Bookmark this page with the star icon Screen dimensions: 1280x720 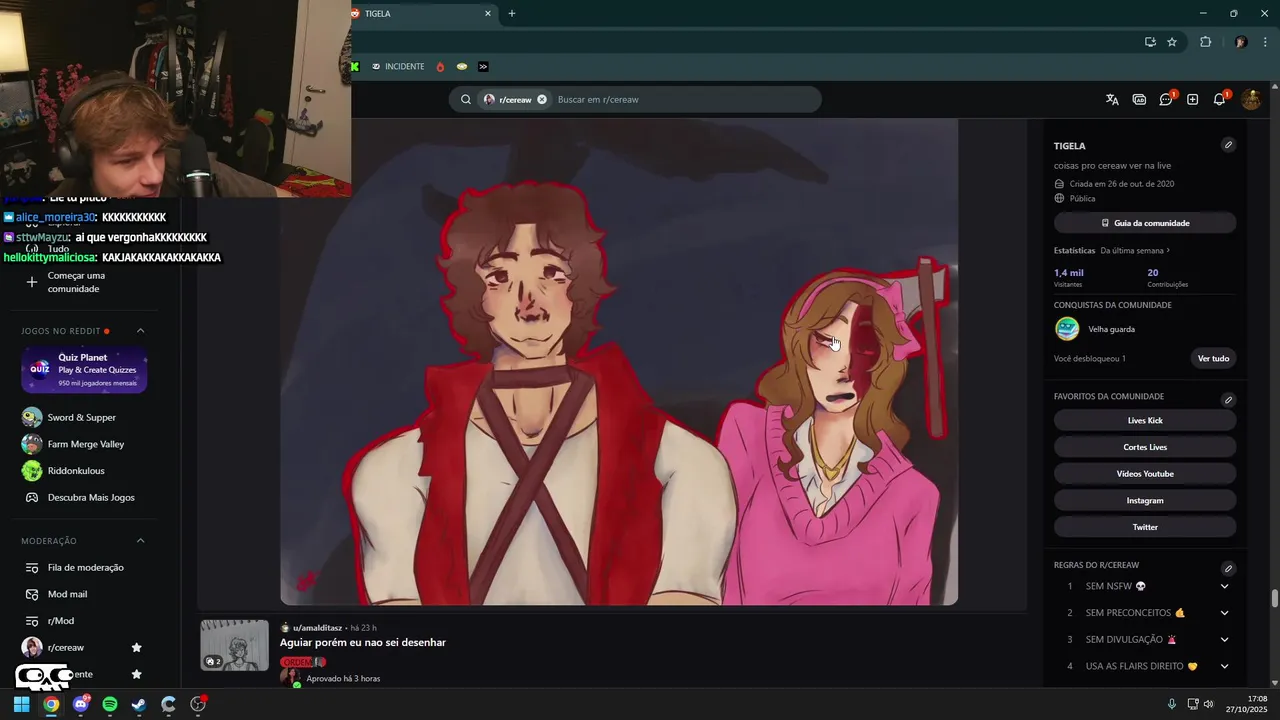[1172, 42]
